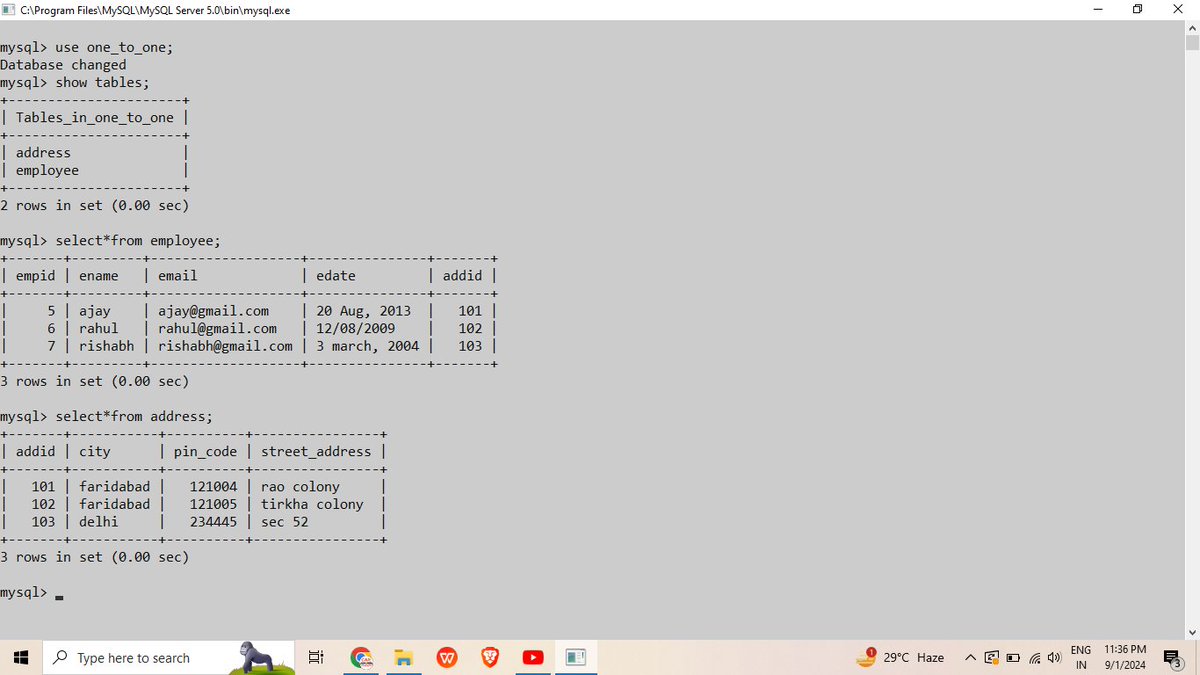
Task: Minimize the mysql.exe console window
Action: (x=1097, y=10)
